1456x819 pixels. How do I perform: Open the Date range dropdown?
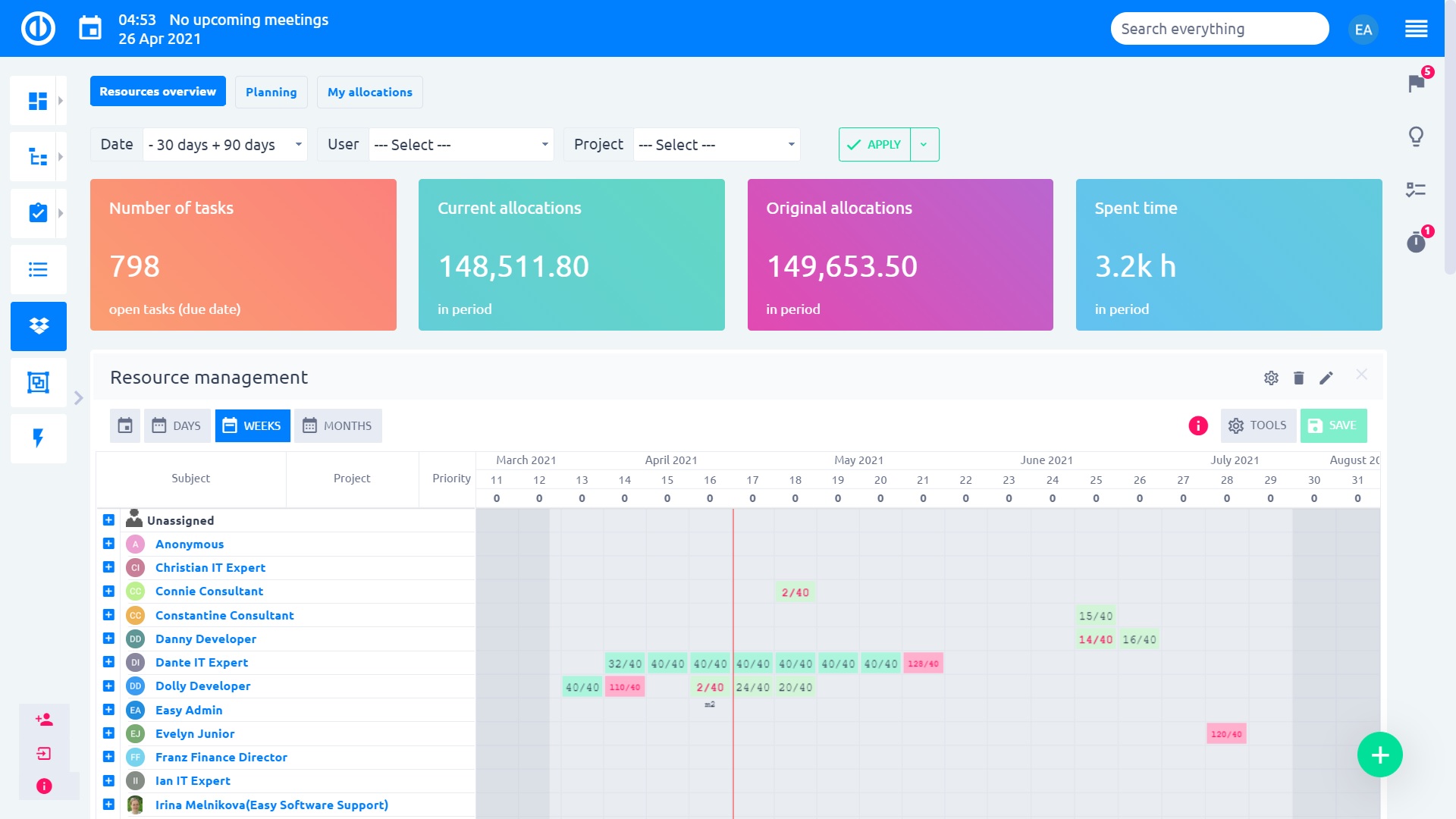(x=225, y=145)
